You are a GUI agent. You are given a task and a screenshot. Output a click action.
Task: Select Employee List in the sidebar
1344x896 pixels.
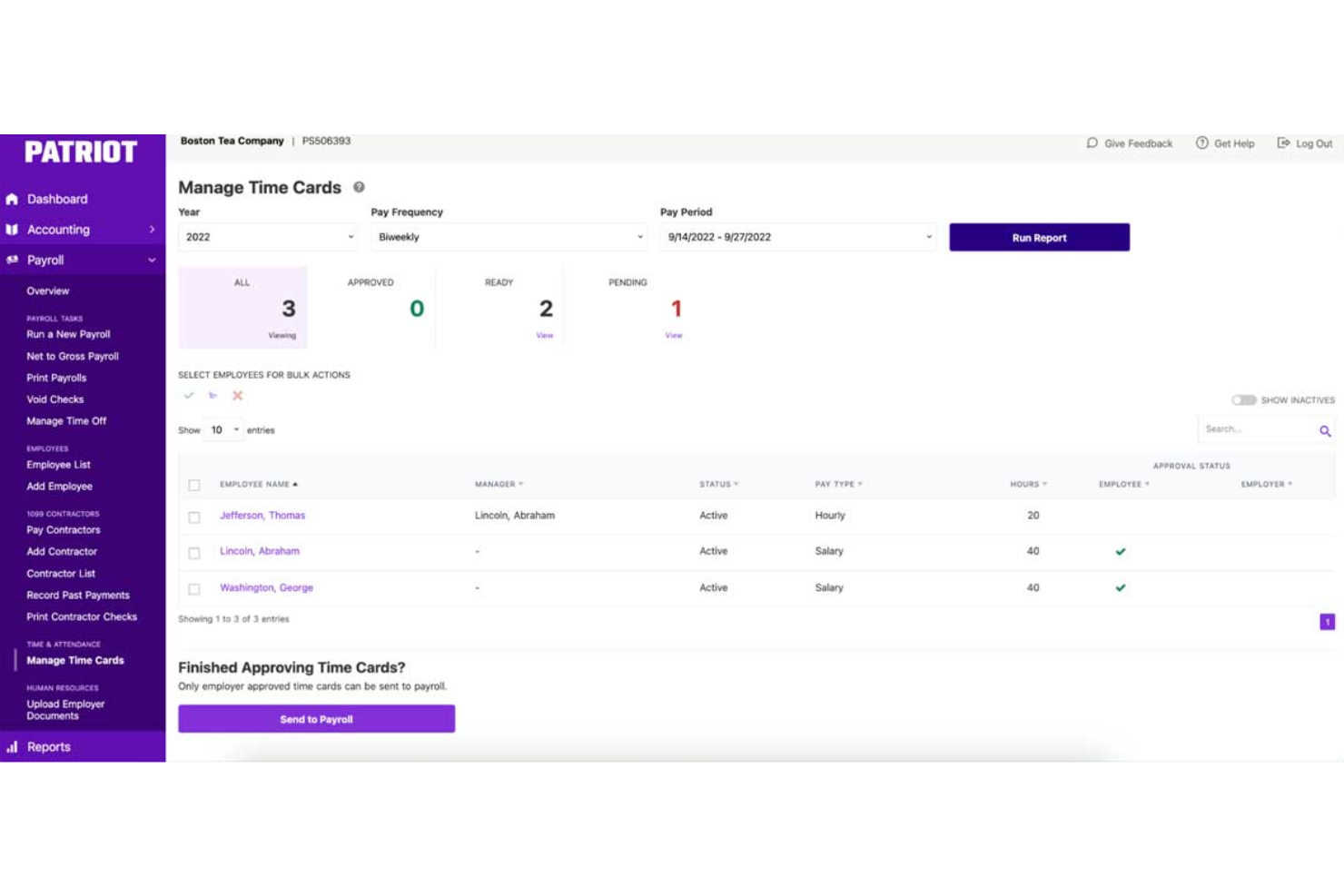[58, 465]
